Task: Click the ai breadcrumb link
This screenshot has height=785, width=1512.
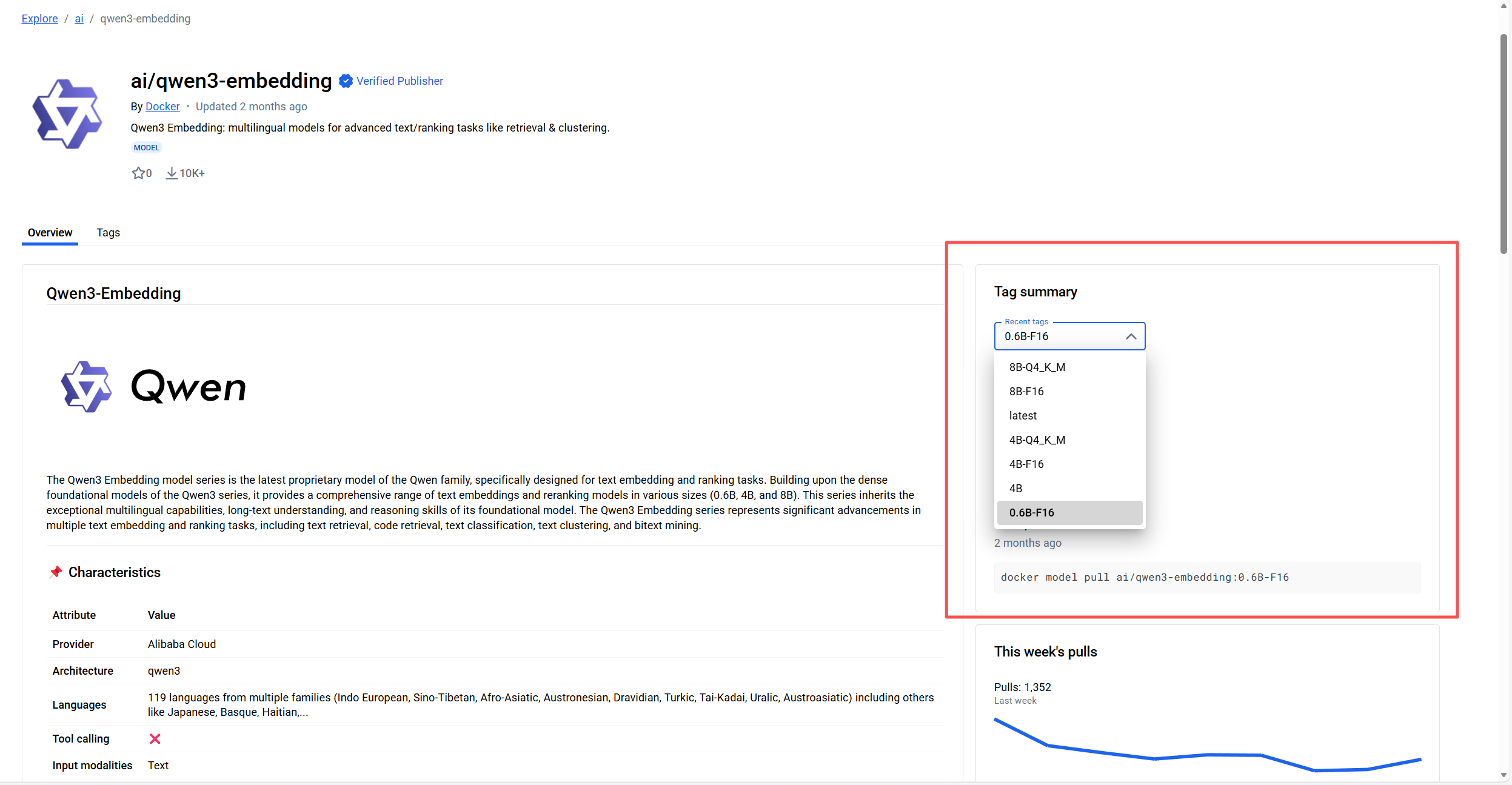Action: tap(79, 19)
